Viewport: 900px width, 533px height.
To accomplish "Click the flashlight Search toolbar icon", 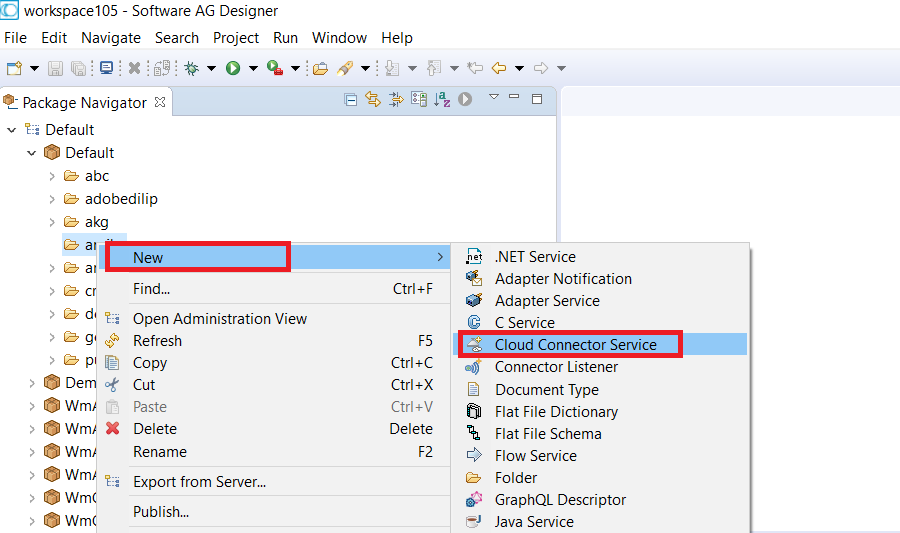I will point(345,68).
